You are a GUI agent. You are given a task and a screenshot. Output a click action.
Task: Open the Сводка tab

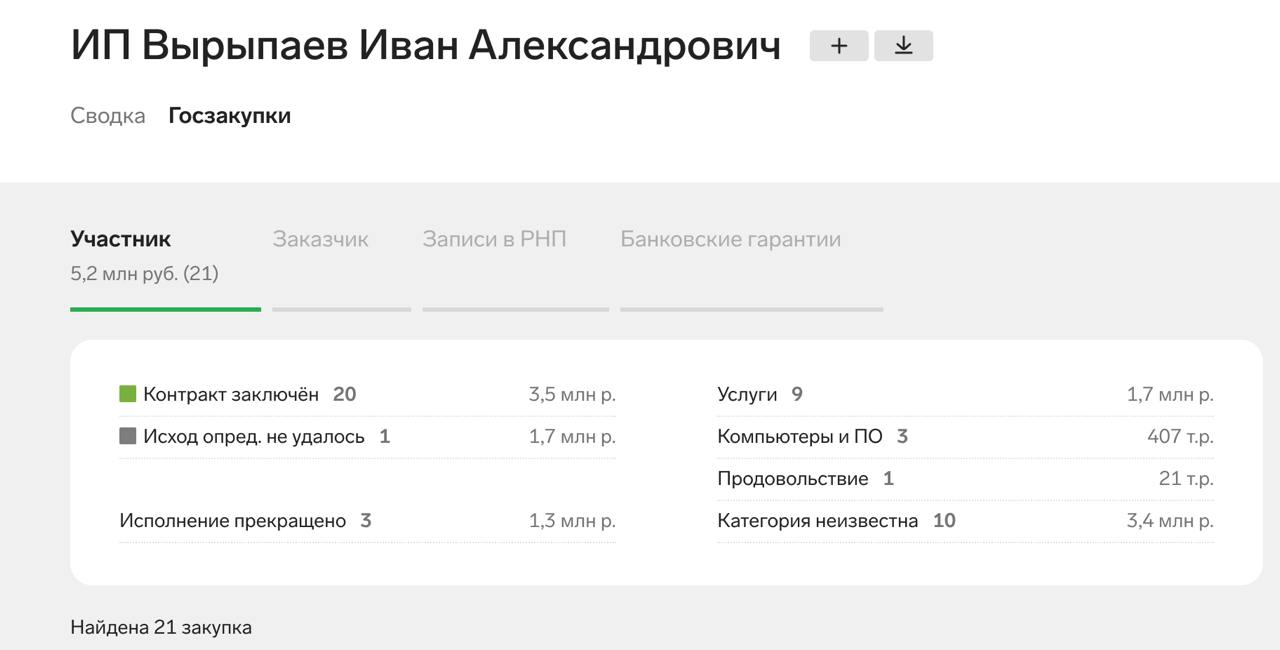click(107, 116)
